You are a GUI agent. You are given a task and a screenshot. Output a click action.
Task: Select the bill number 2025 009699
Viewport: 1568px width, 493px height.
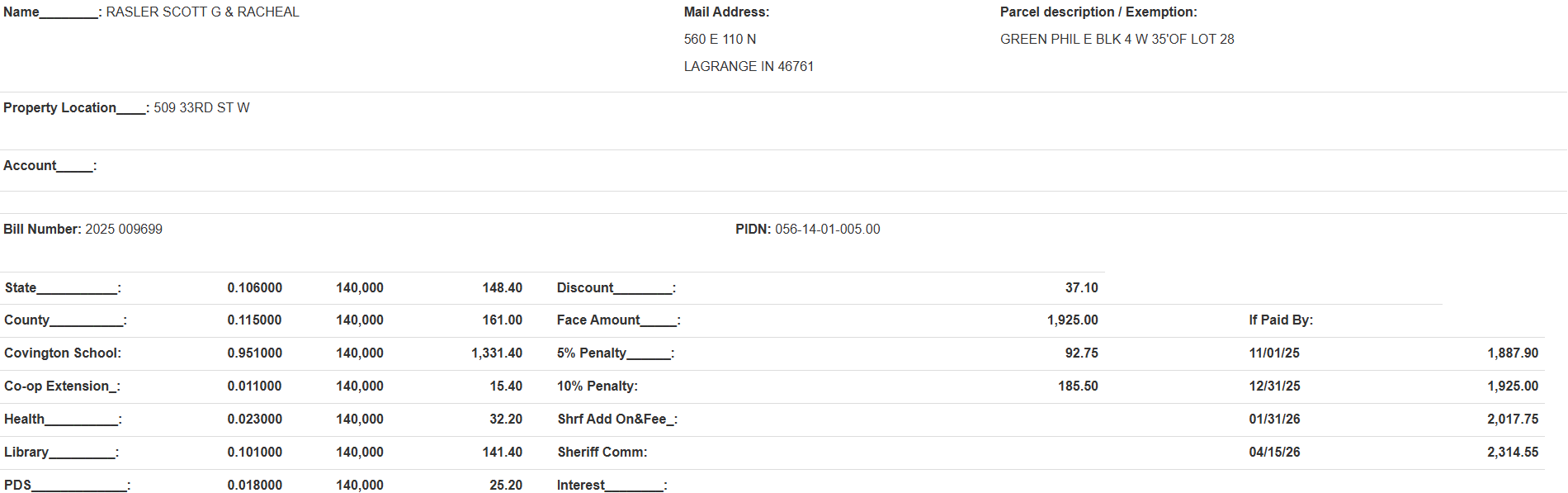124,230
